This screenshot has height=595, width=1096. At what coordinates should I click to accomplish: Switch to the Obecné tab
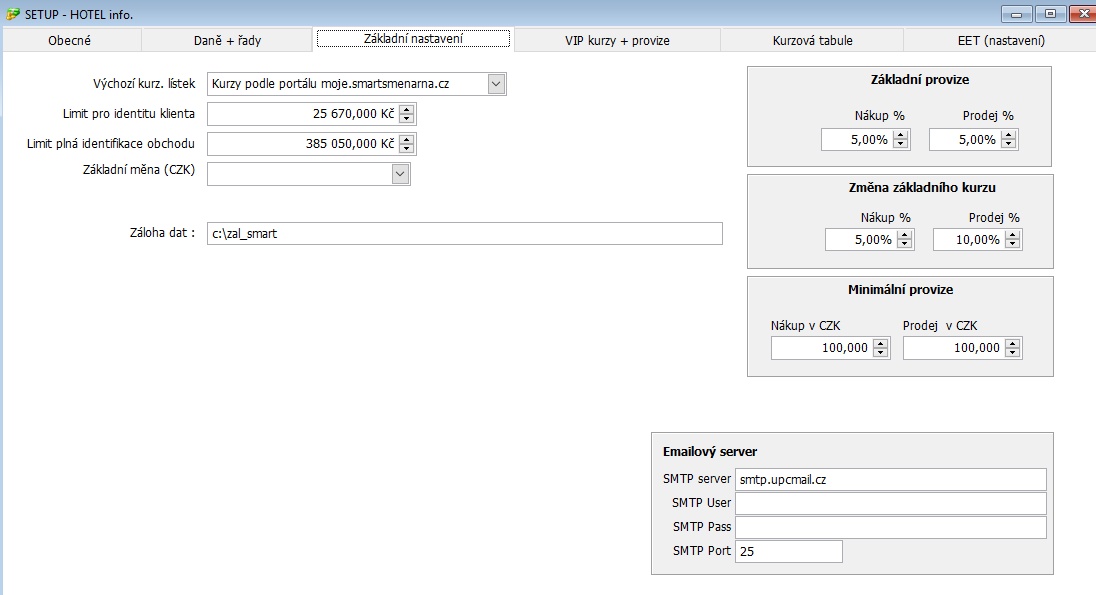(x=70, y=41)
